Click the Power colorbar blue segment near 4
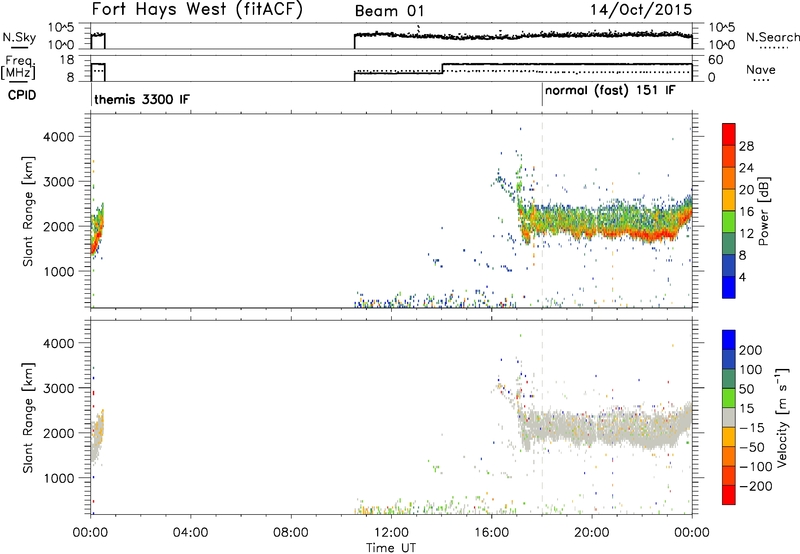Screen dimensions: 800x554 [729, 287]
